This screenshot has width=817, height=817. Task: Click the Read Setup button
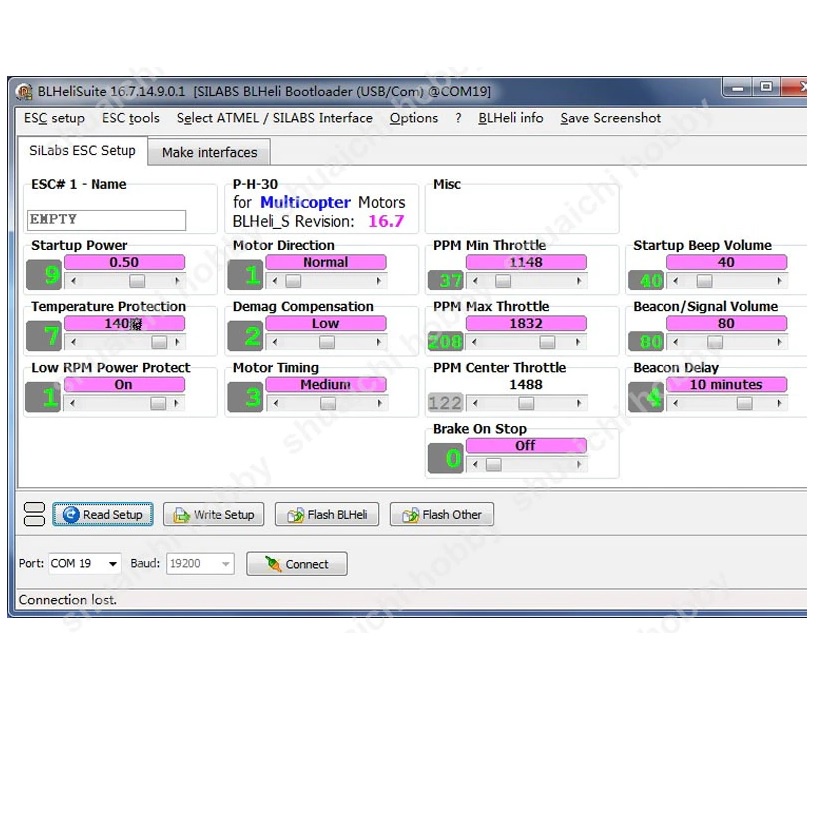point(103,514)
